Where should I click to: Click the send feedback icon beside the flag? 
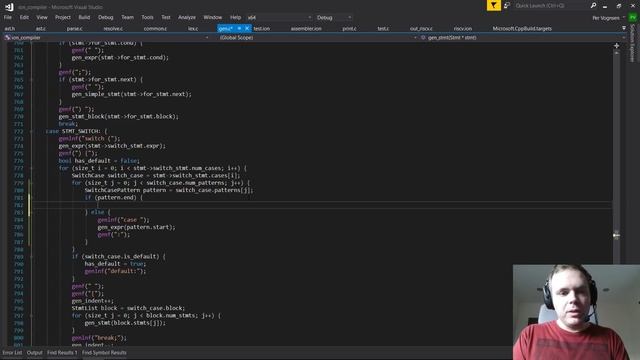click(507, 6)
